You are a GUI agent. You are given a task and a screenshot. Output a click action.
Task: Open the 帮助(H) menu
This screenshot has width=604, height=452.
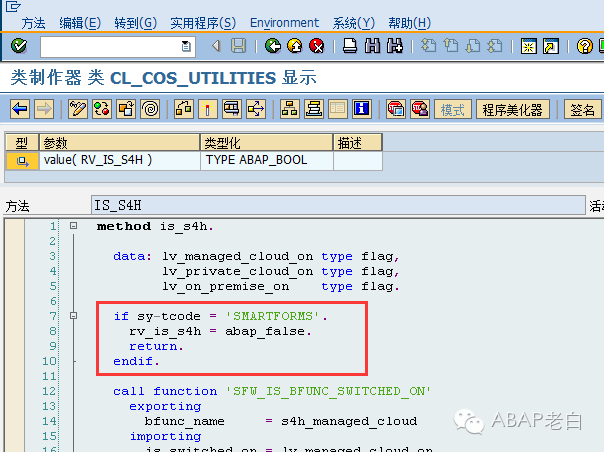409,23
